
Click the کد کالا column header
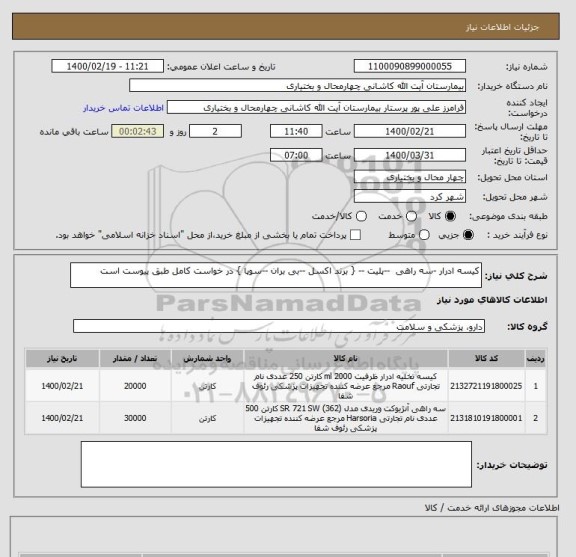pyautogui.click(x=486, y=359)
